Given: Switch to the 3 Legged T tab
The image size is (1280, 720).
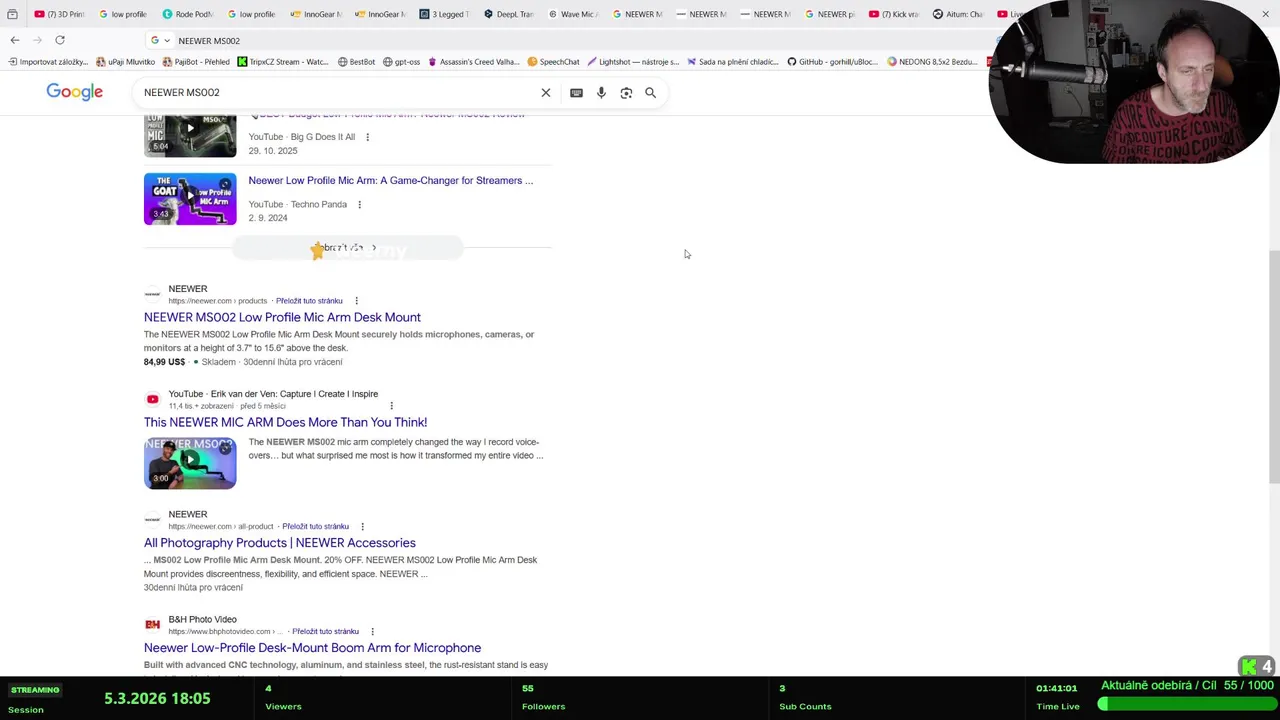Looking at the screenshot, I should pos(444,14).
